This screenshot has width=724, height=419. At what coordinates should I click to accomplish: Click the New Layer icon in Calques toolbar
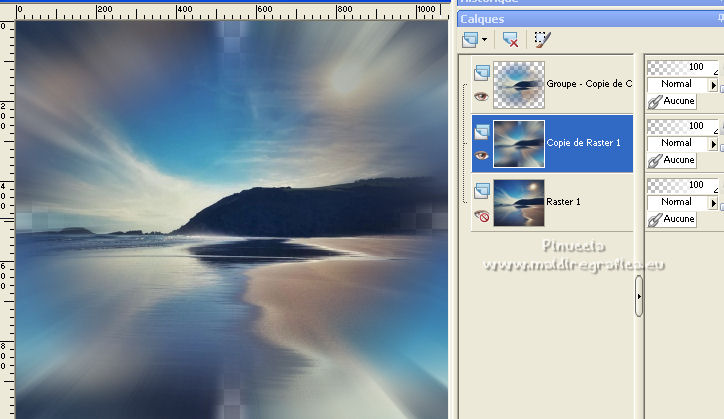click(x=470, y=39)
